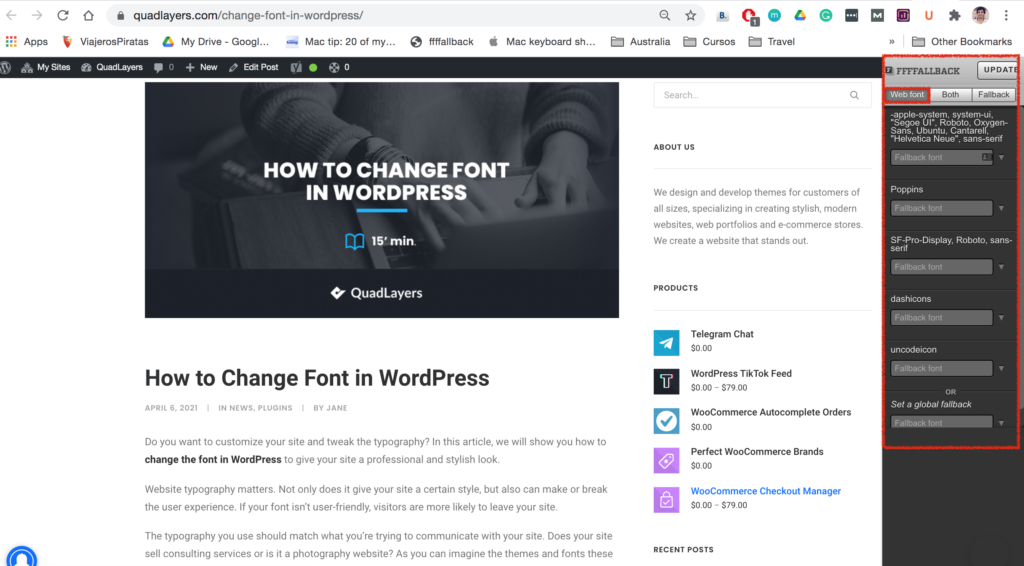
Task: Click the green status dot in admin bar
Action: click(x=313, y=67)
